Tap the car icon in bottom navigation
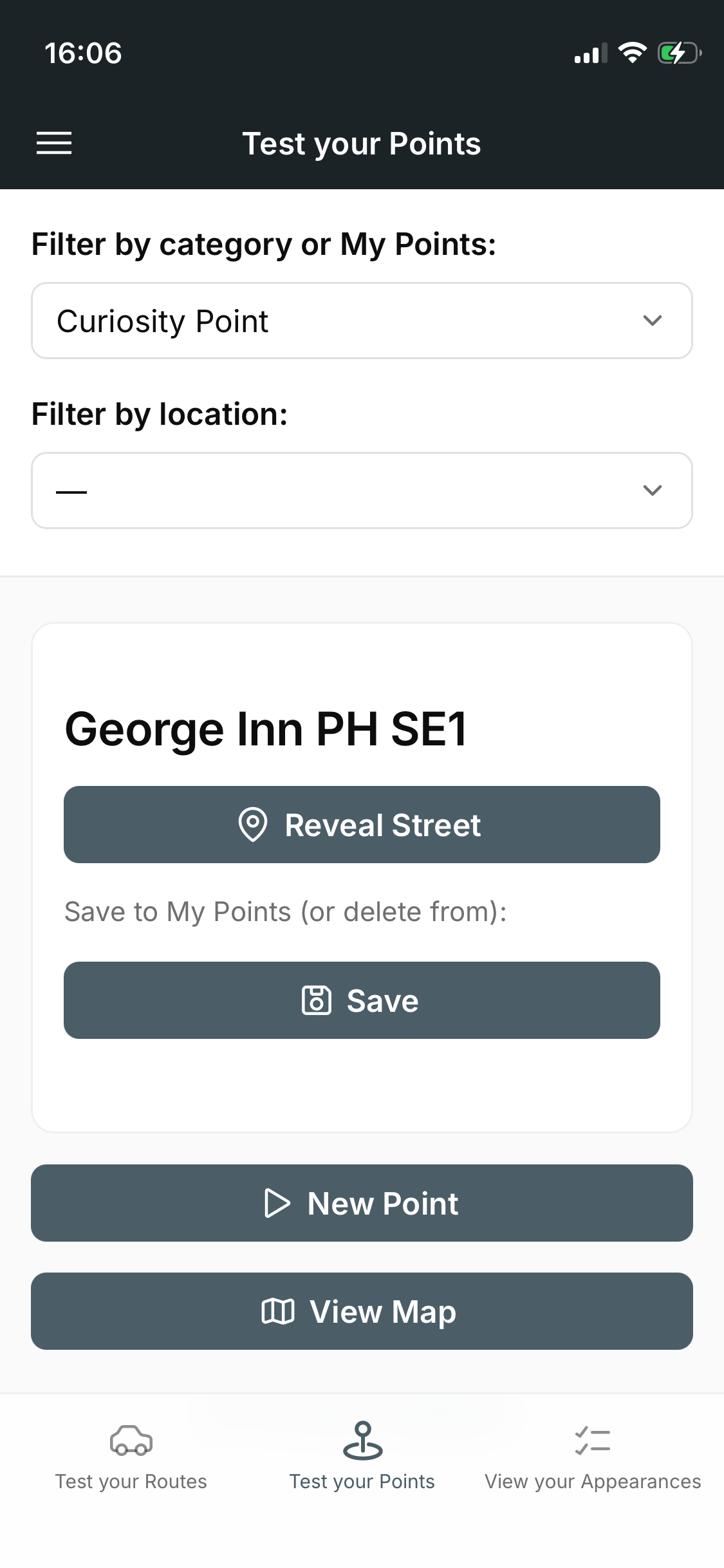 click(131, 1440)
